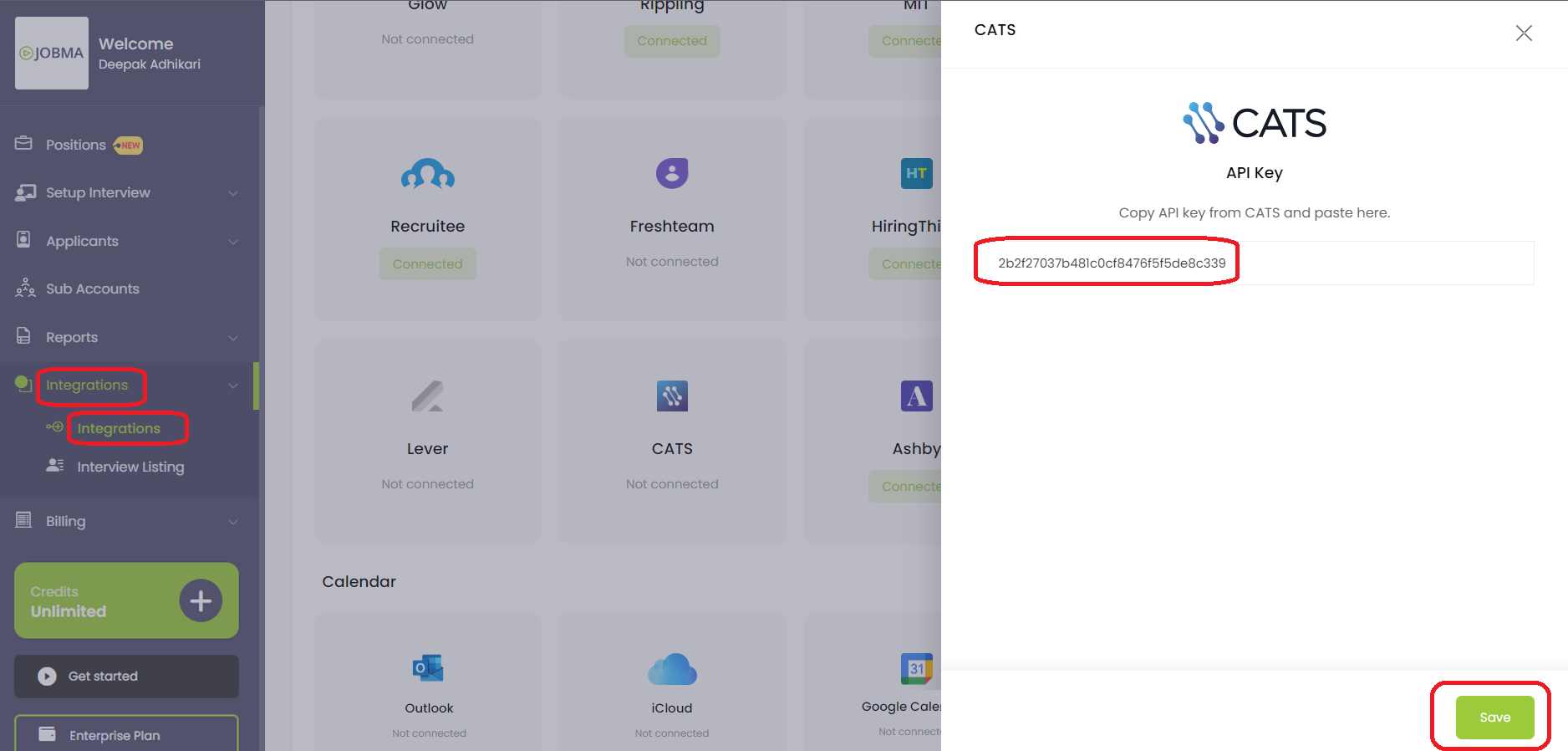Click the Integrations puzzle icon

tap(23, 384)
